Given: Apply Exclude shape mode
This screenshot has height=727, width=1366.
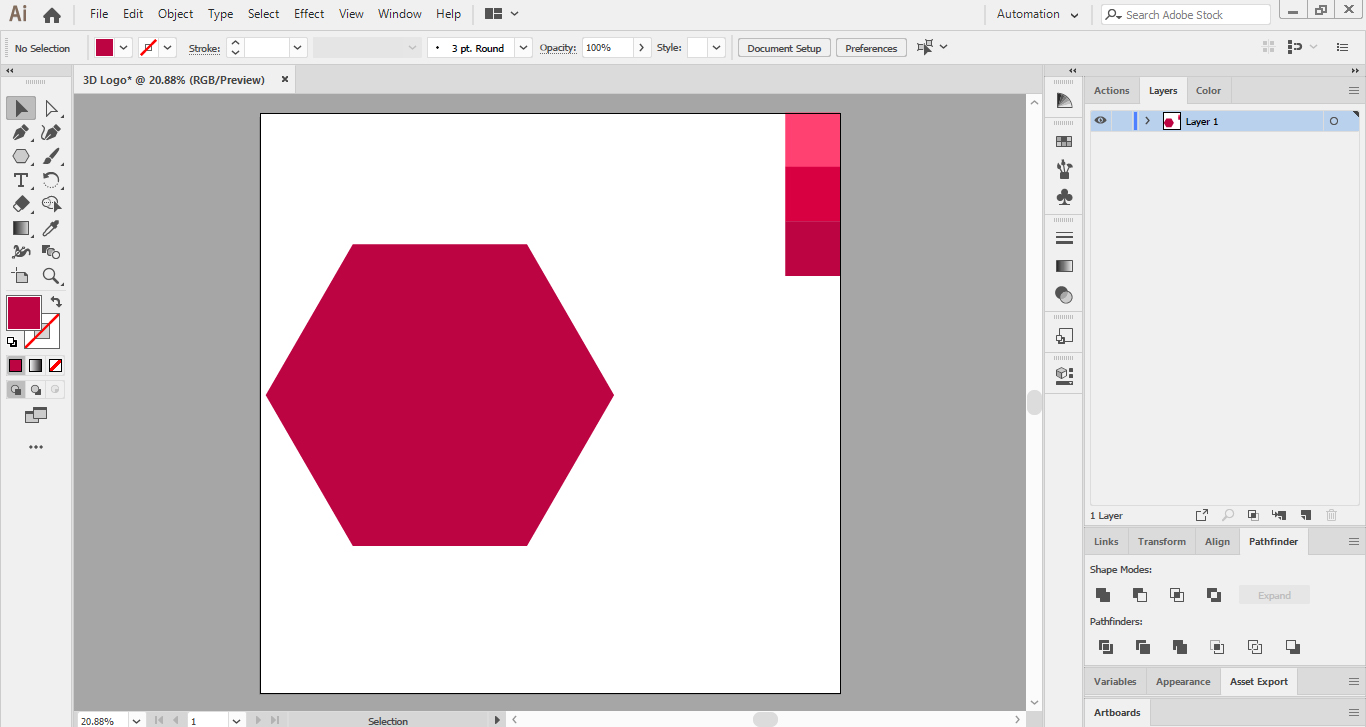Looking at the screenshot, I should [x=1214, y=595].
